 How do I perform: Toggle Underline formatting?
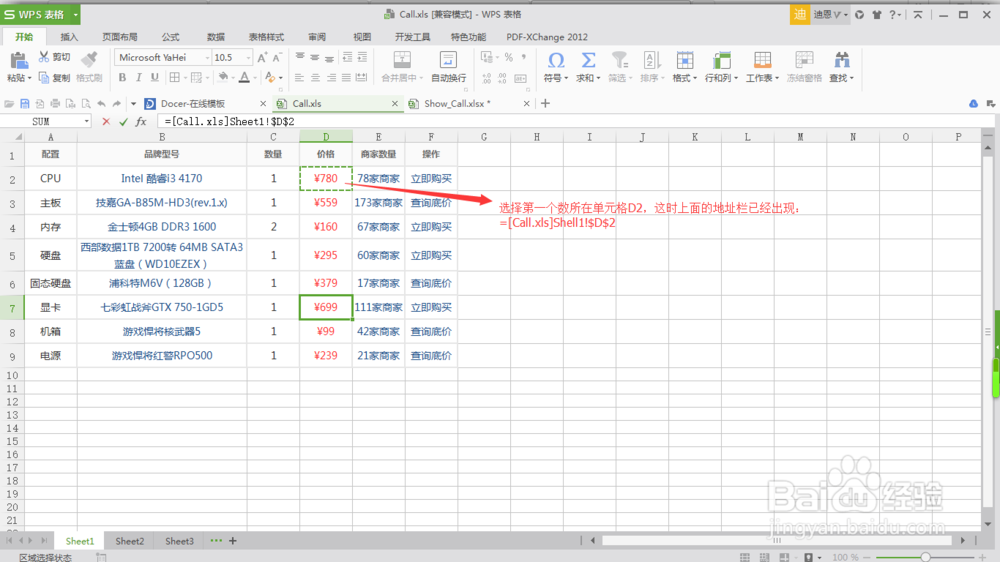point(154,78)
